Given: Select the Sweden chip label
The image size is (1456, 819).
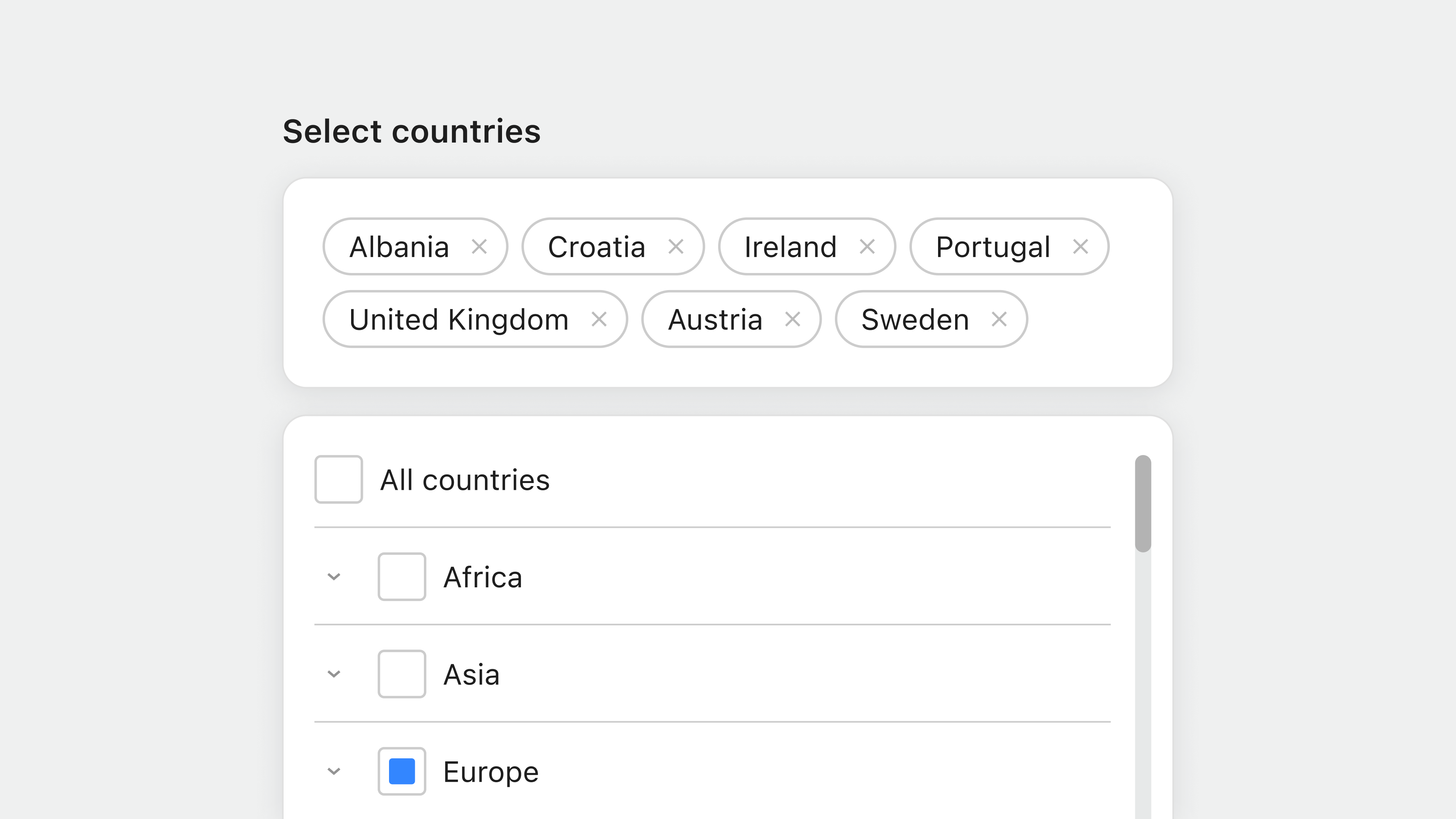Looking at the screenshot, I should click(x=913, y=319).
